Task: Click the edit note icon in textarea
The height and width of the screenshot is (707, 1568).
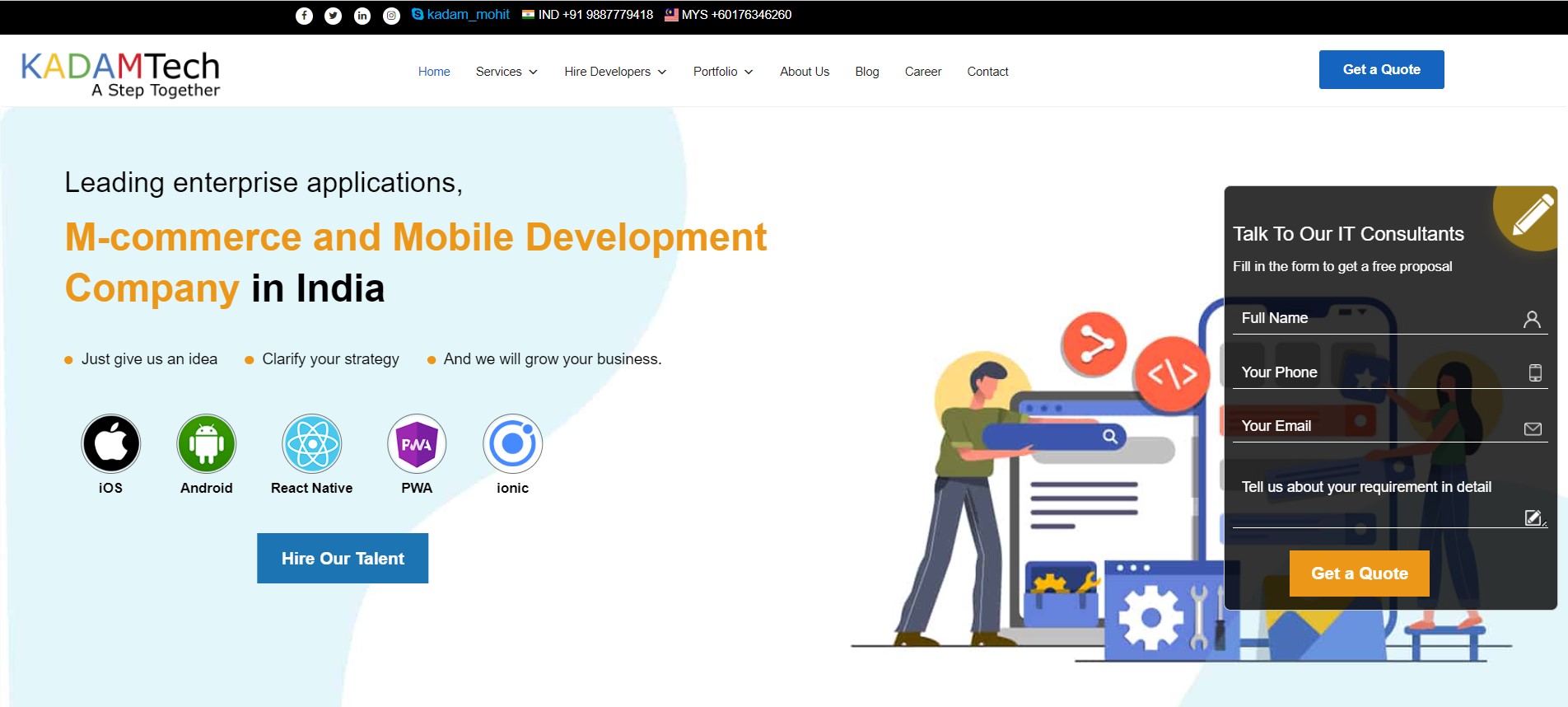Action: point(1533,517)
